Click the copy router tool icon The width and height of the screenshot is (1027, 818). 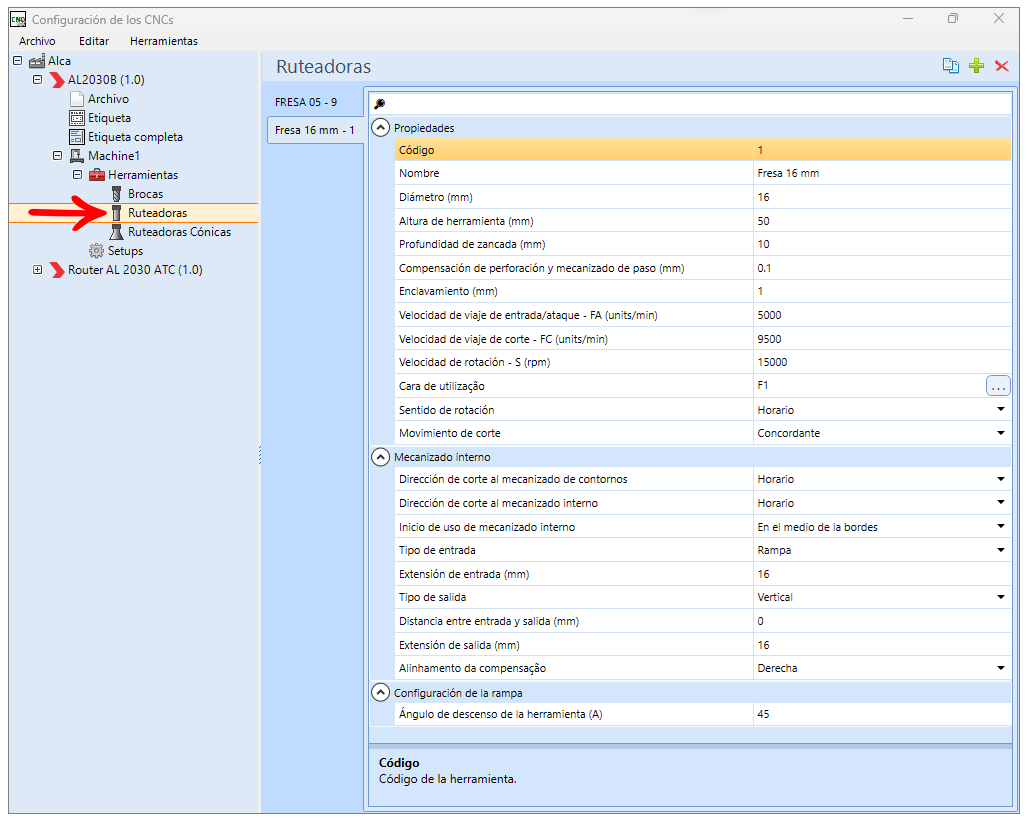pyautogui.click(x=950, y=65)
